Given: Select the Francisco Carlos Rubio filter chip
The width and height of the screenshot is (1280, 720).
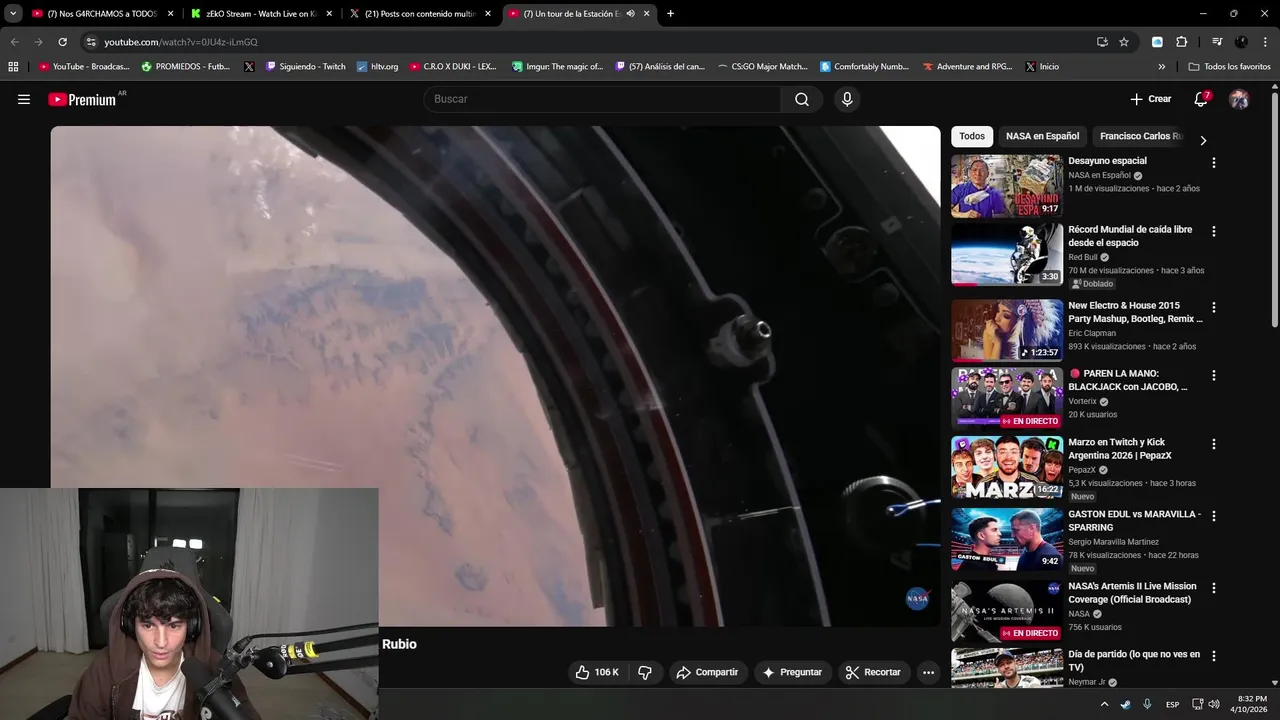Looking at the screenshot, I should 1140,136.
